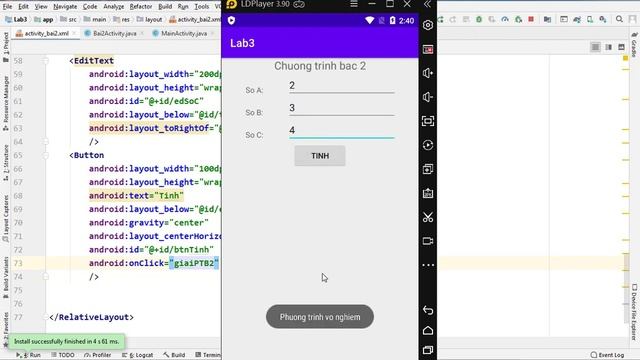The image size is (640, 360).
Task: Click layout breadcrumb folder
Action: pos(149,19)
